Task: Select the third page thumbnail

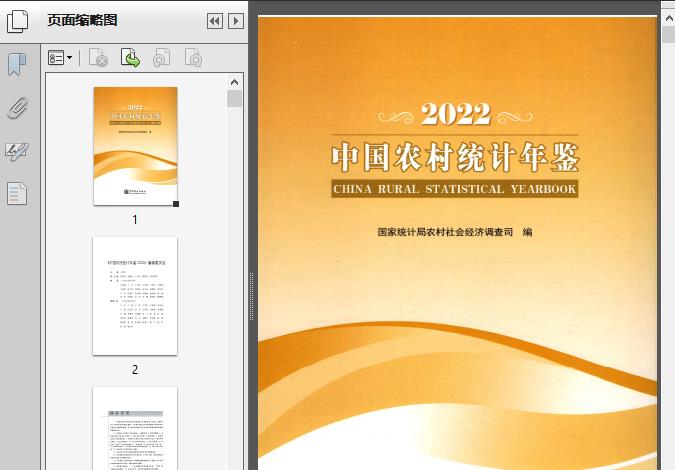Action: point(135,428)
